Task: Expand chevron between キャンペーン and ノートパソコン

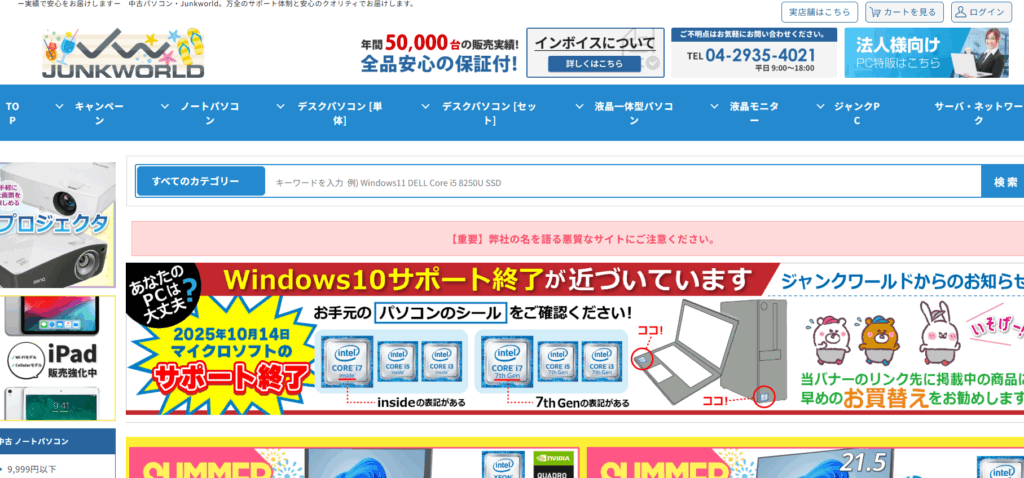Action: (x=165, y=106)
